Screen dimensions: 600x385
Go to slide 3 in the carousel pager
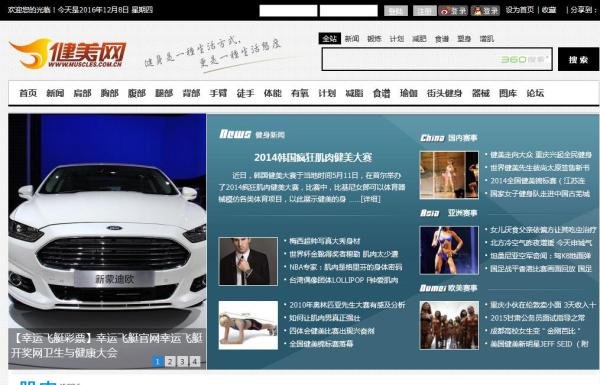pyautogui.click(x=183, y=361)
